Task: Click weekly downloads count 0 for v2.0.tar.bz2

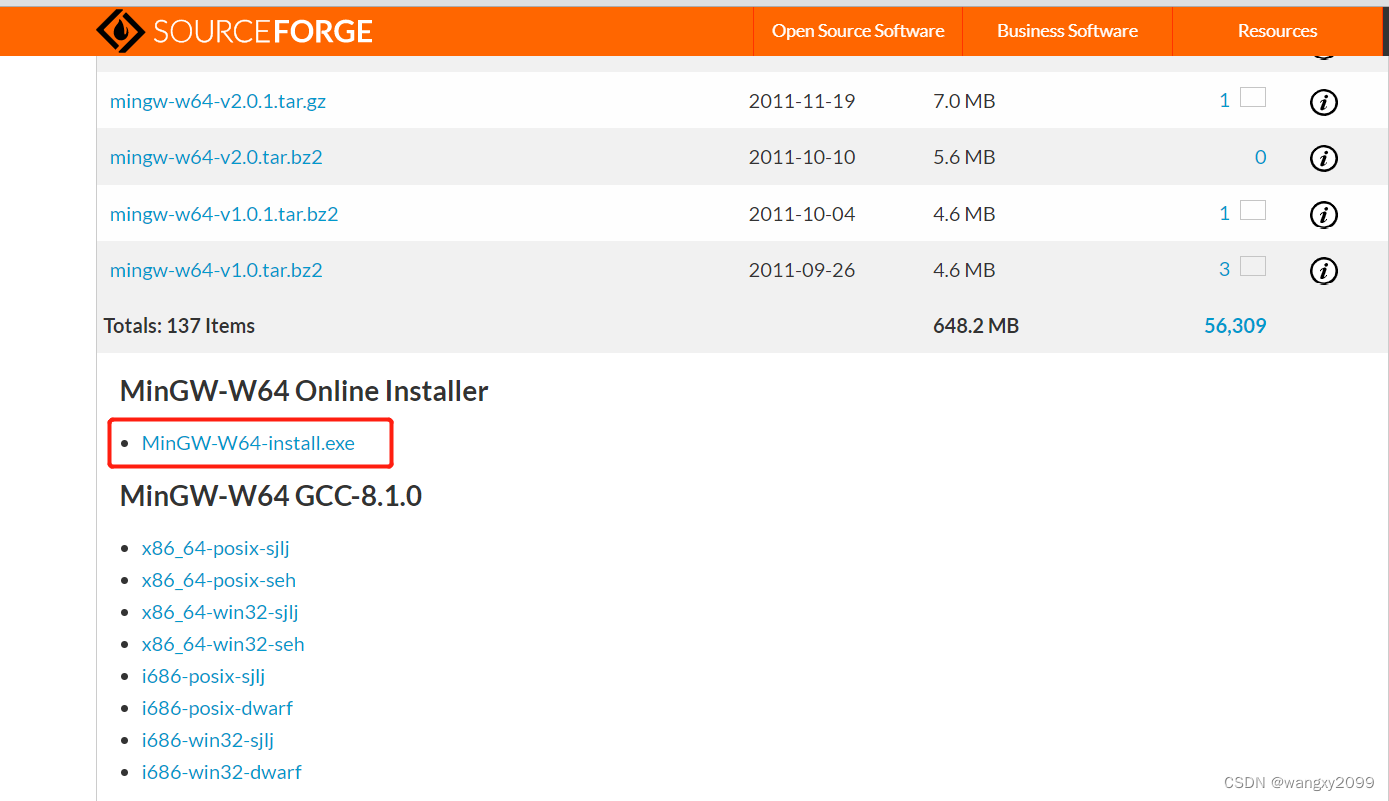Action: [x=1260, y=157]
